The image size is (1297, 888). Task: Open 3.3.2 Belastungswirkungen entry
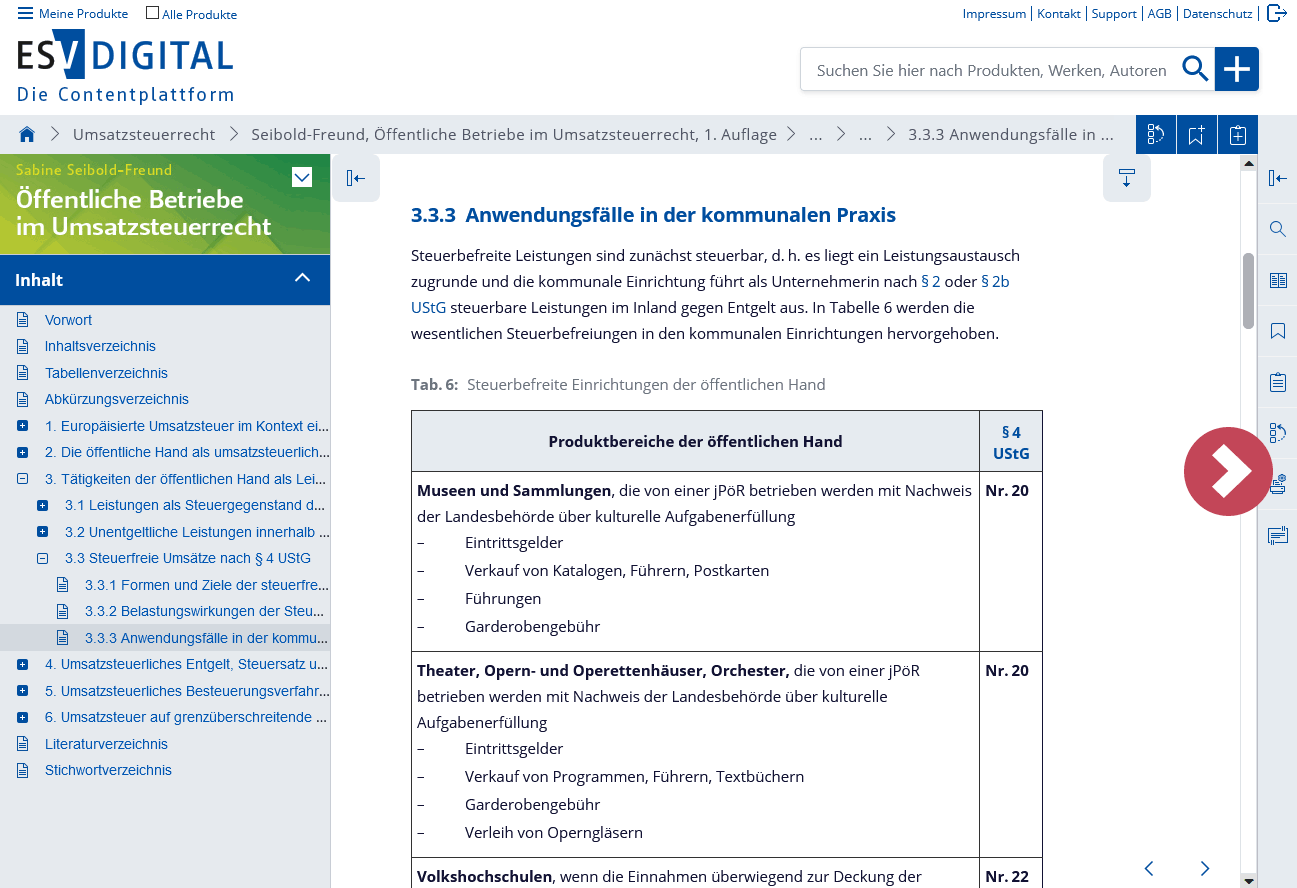(204, 611)
